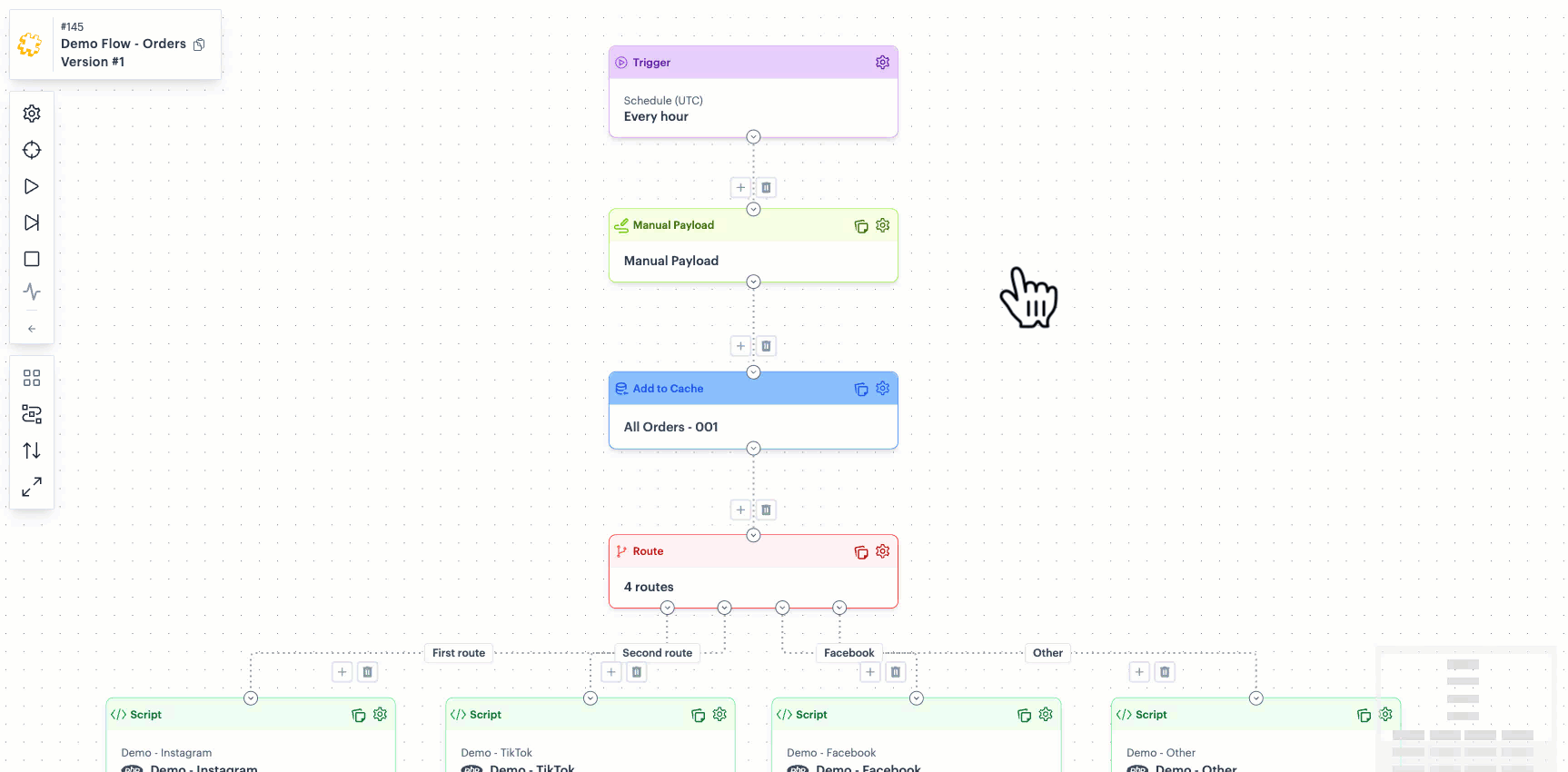1568x772 pixels.
Task: Select the First route label
Action: pyautogui.click(x=459, y=653)
